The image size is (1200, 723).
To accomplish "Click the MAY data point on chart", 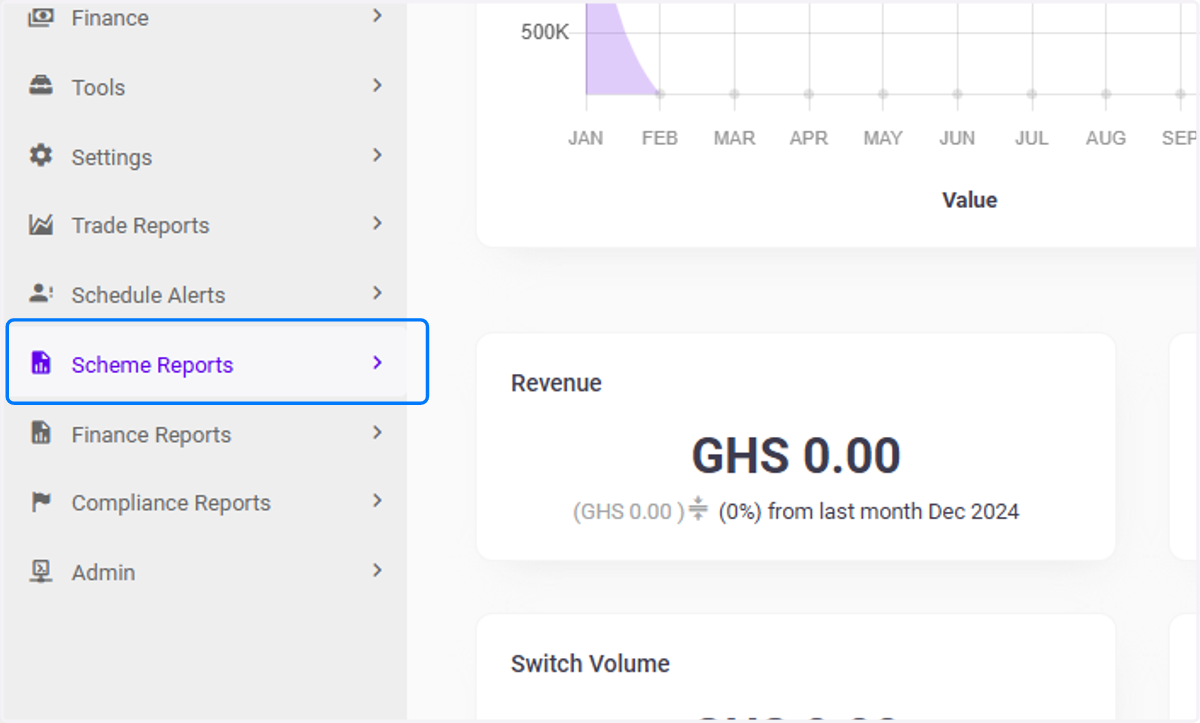I will [x=883, y=94].
